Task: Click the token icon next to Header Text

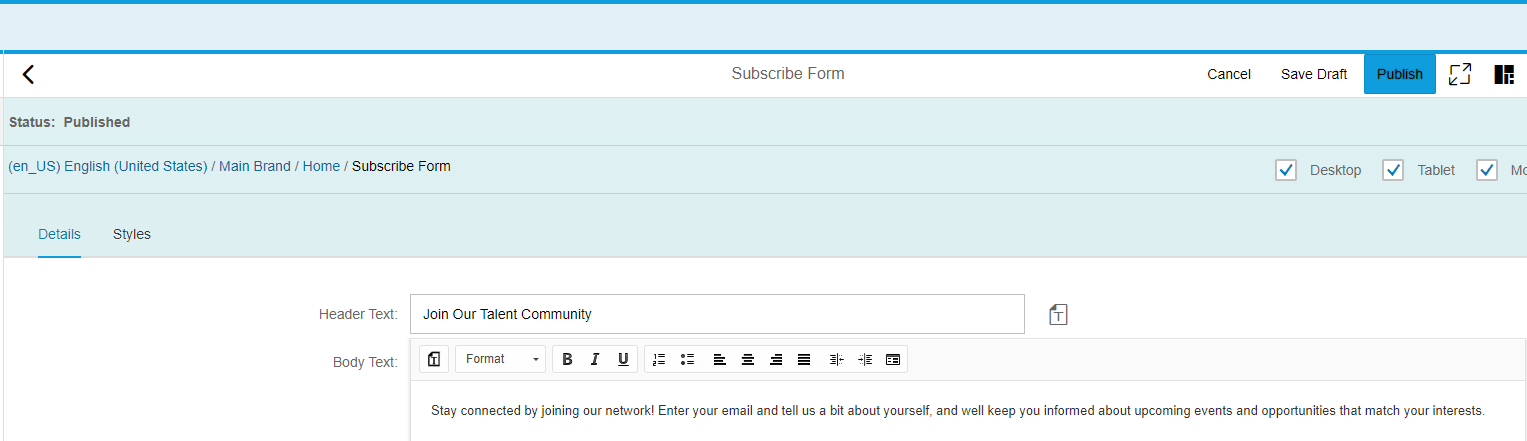Action: (1058, 315)
